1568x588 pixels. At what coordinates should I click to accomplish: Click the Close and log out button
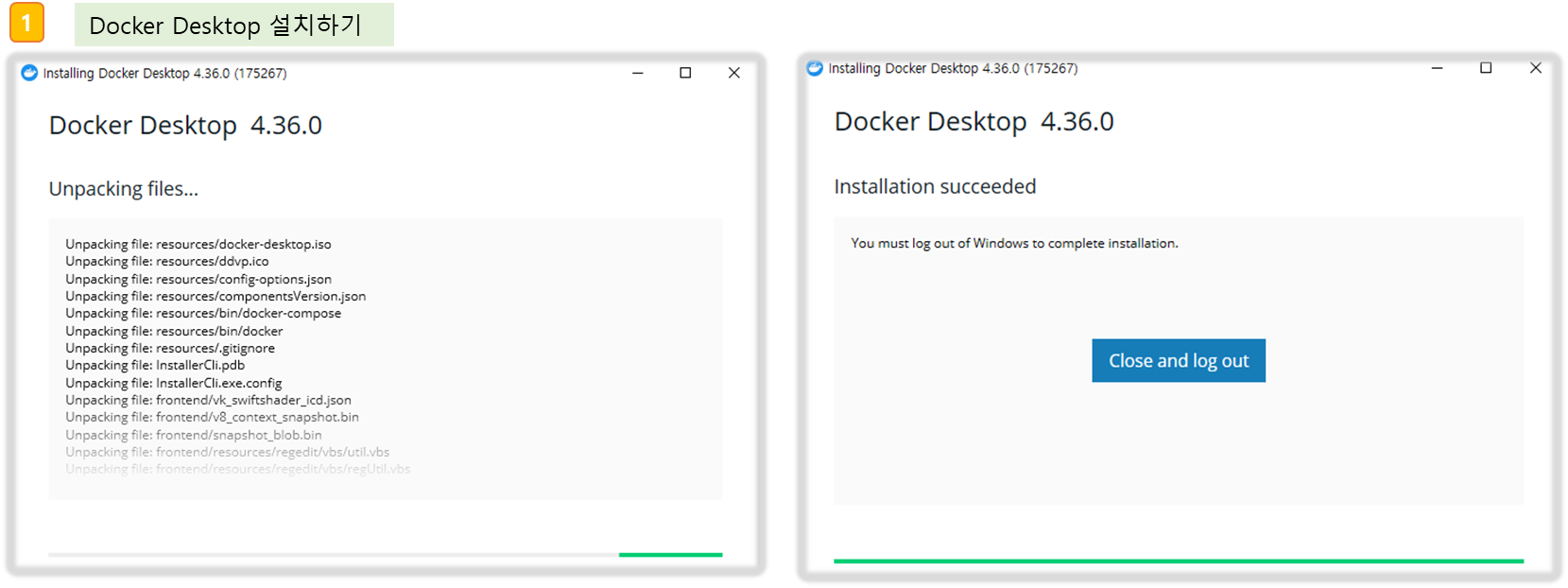pyautogui.click(x=1179, y=360)
